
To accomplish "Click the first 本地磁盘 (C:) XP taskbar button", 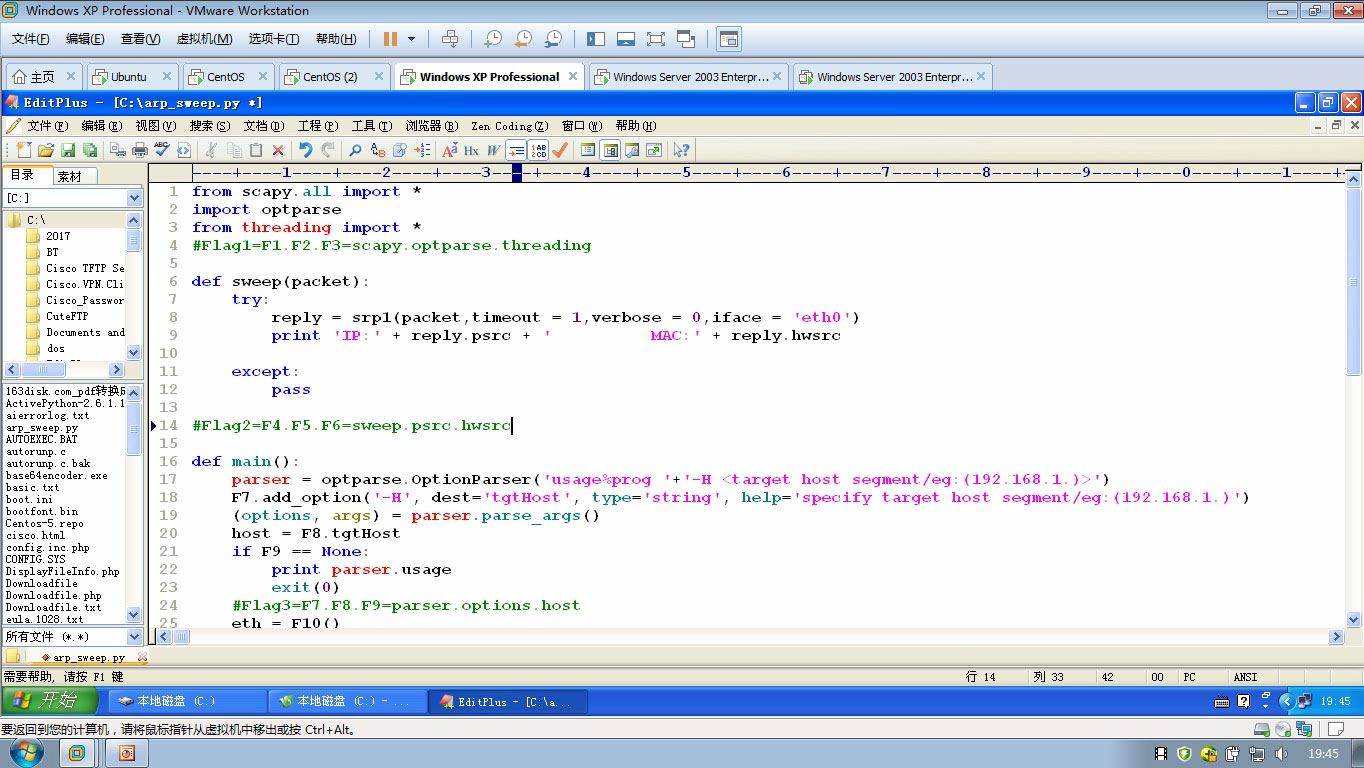I will point(187,701).
